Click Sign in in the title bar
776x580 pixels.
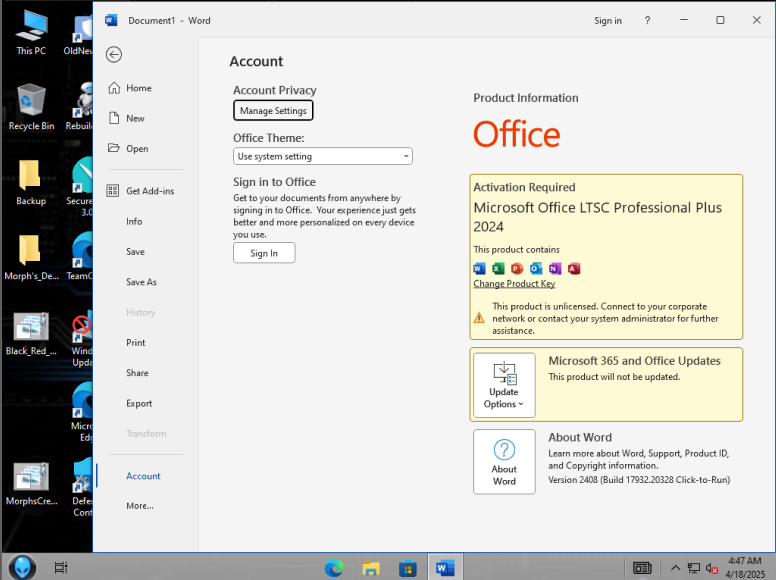[607, 21]
